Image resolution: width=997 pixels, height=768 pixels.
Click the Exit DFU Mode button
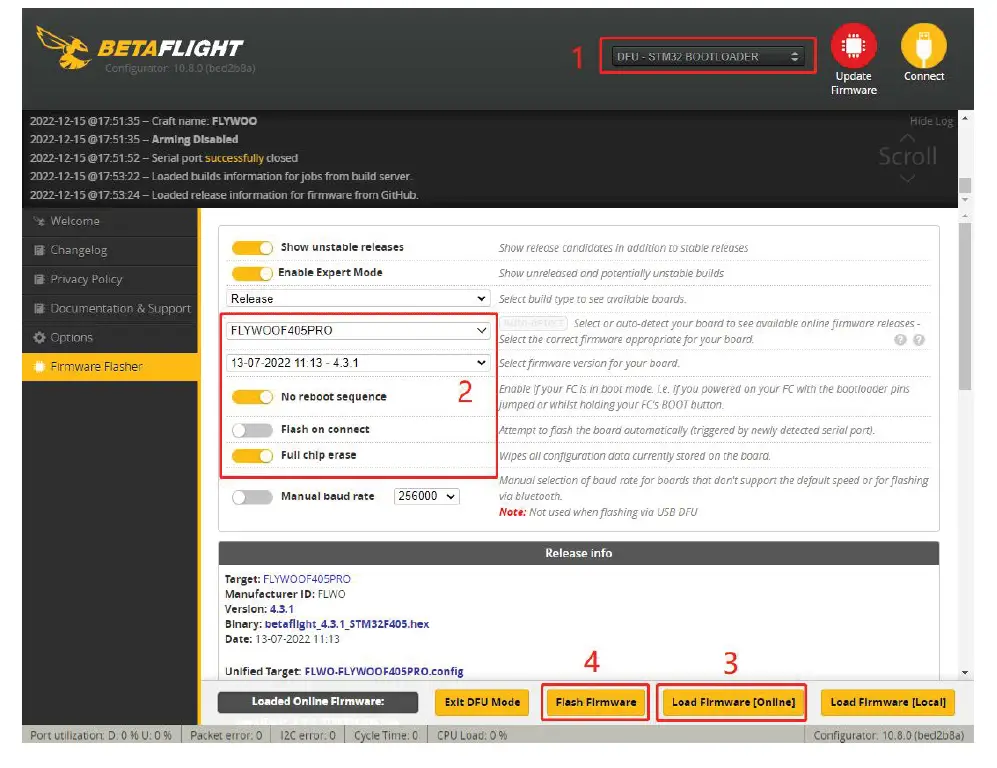482,703
